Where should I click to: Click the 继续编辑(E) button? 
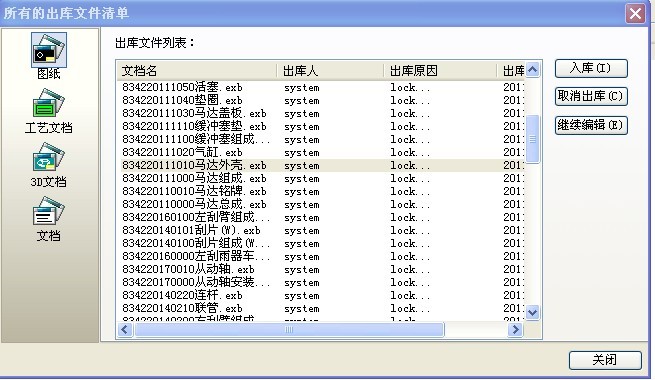click(x=591, y=125)
